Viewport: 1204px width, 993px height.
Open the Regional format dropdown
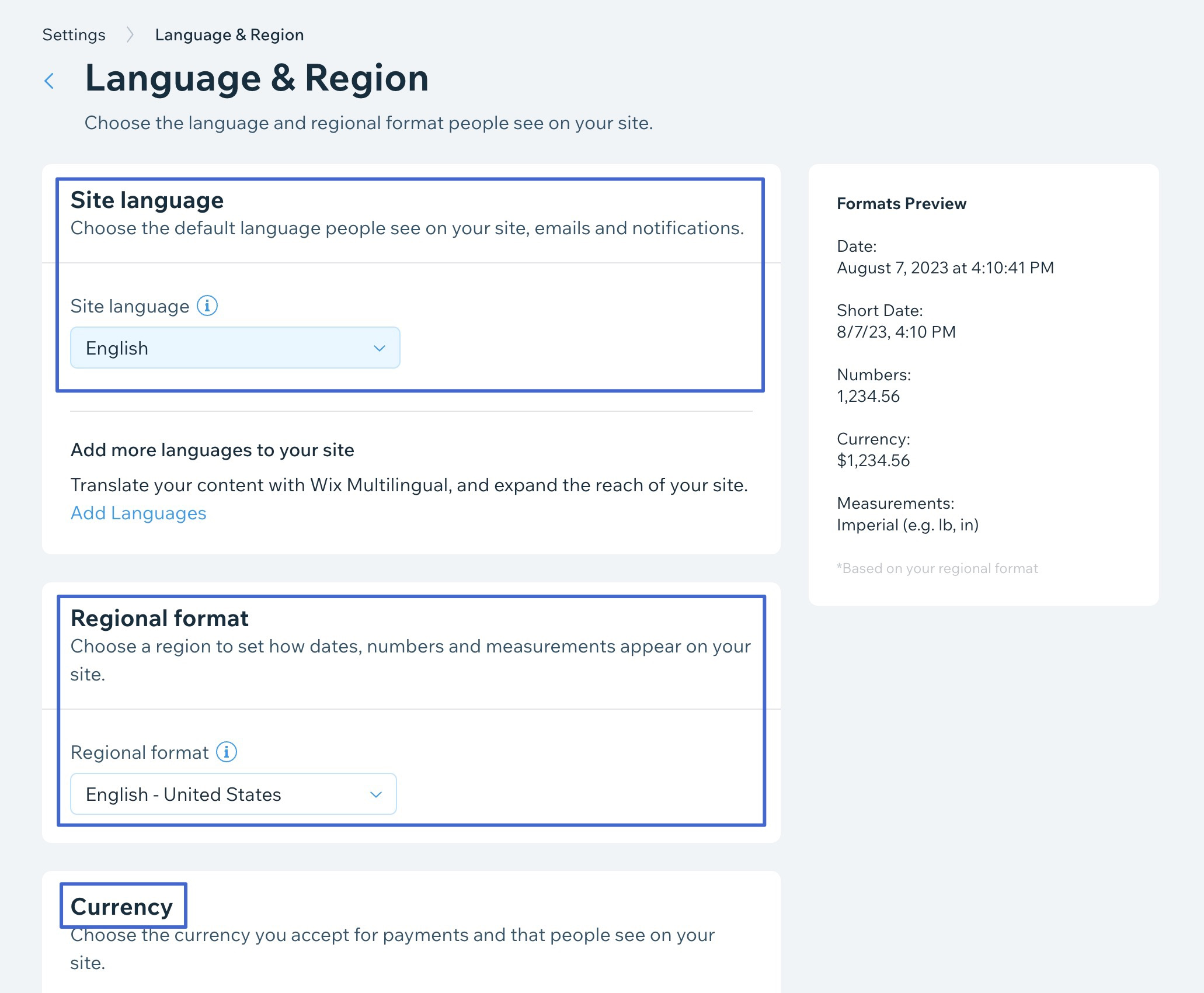[232, 794]
